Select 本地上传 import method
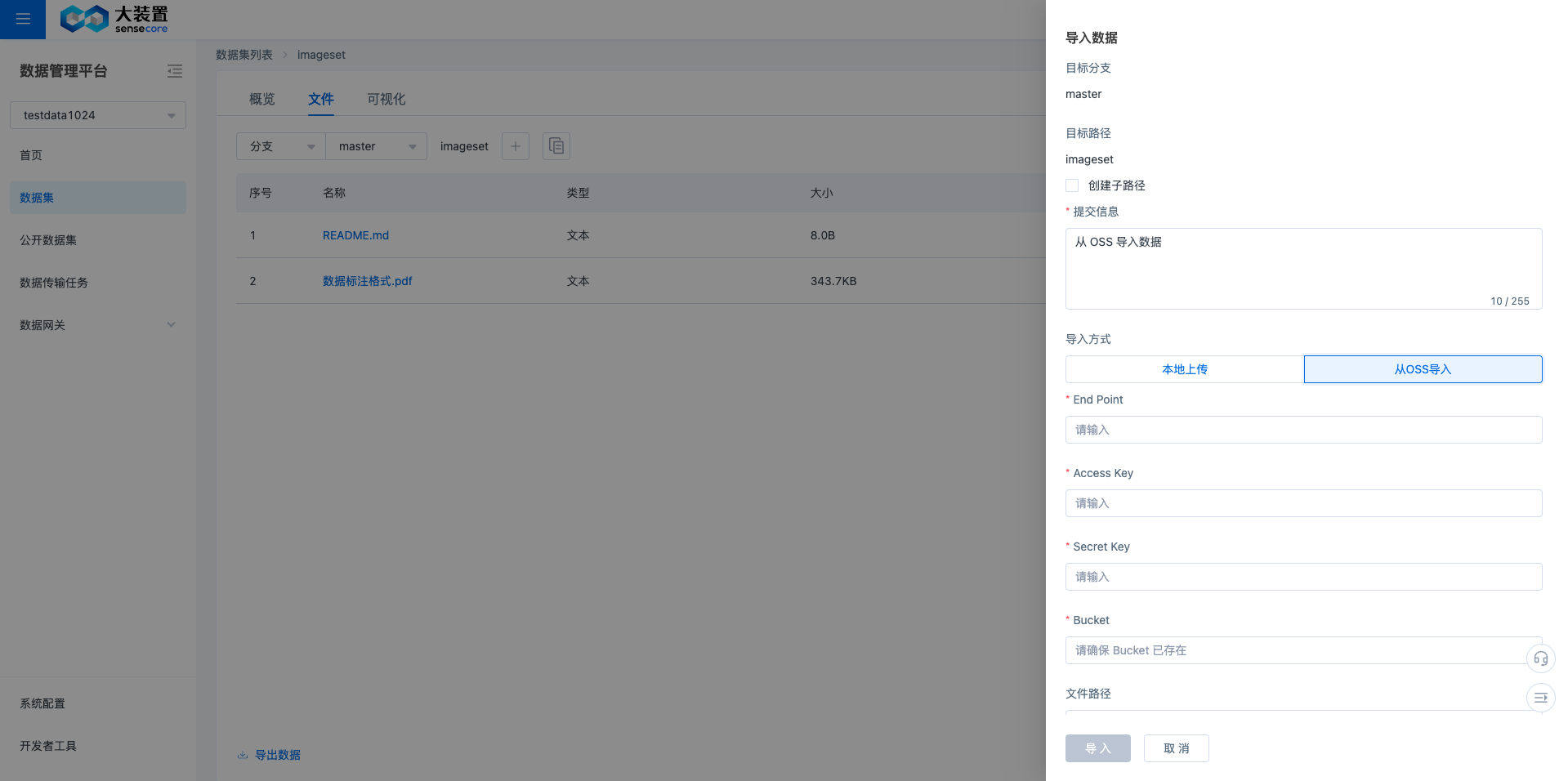The image size is (1568, 781). pos(1184,369)
